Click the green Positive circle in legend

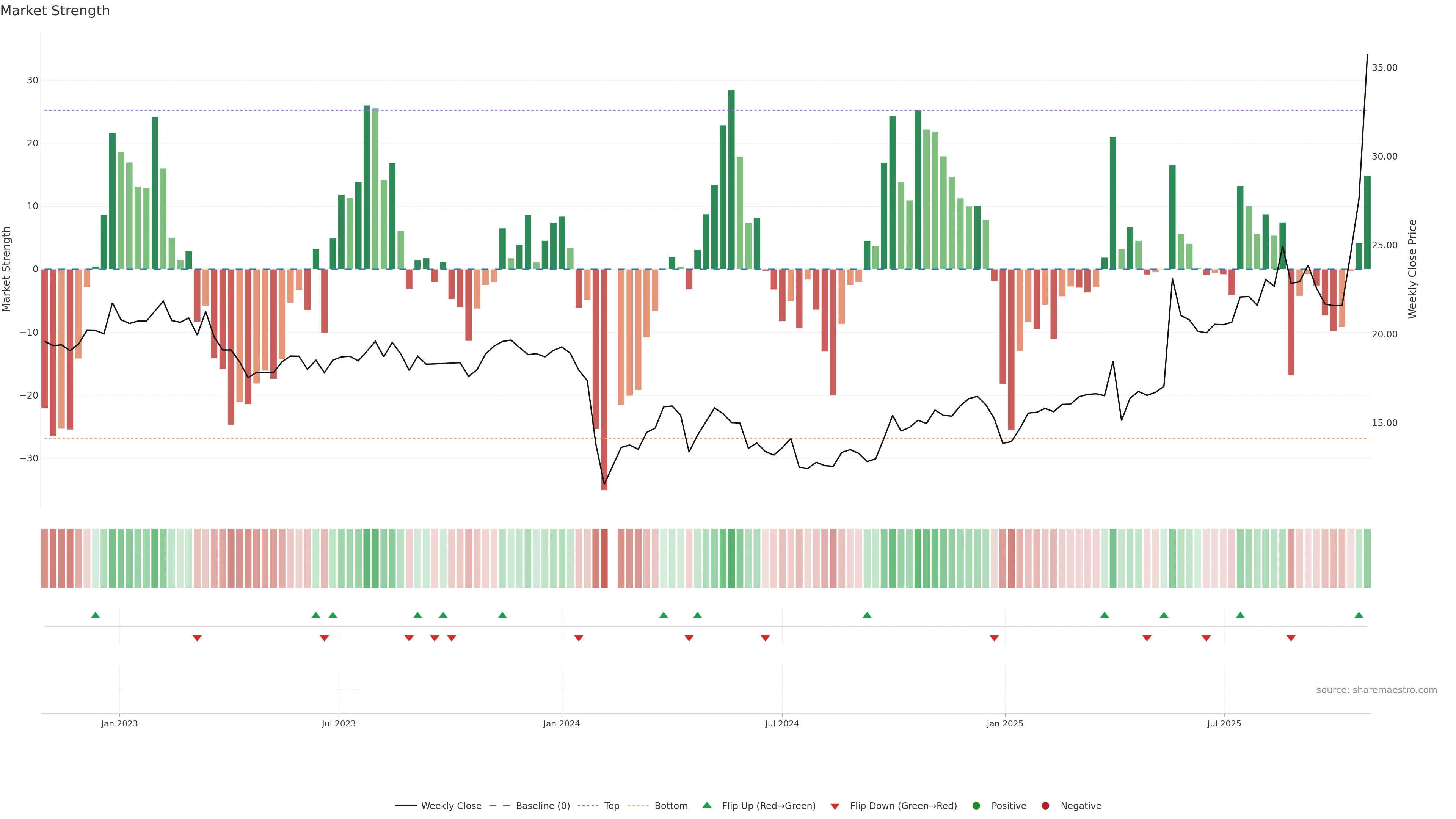pyautogui.click(x=976, y=806)
